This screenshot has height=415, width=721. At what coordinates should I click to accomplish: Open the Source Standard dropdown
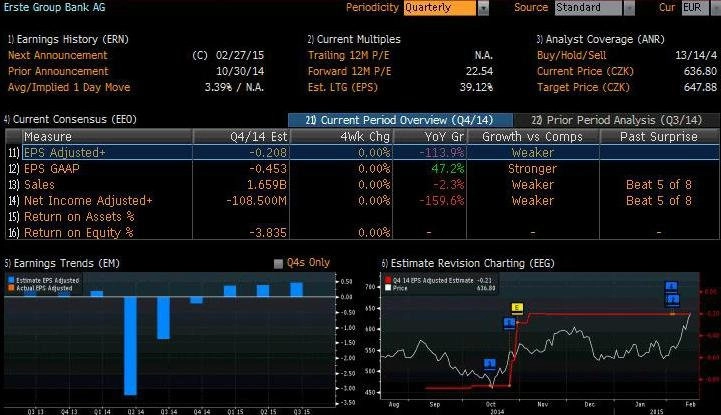[595, 8]
